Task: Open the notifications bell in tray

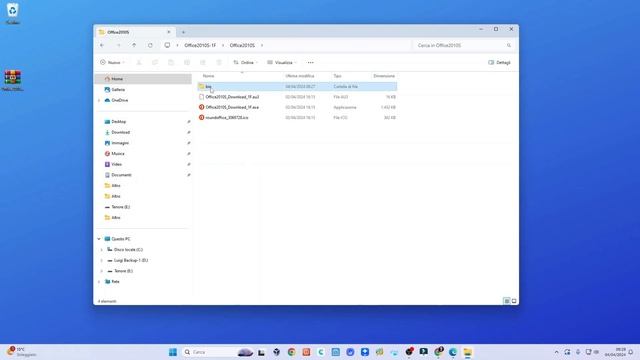Action: point(631,352)
